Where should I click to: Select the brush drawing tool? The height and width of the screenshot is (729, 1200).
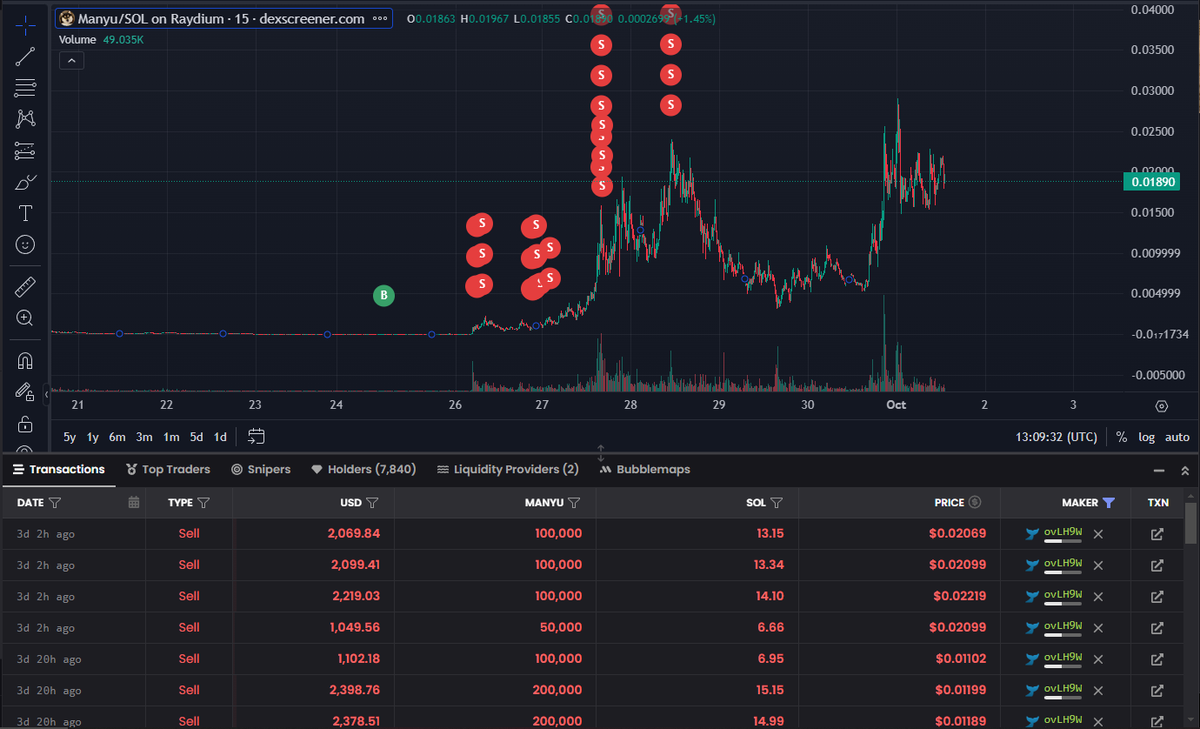pos(24,181)
